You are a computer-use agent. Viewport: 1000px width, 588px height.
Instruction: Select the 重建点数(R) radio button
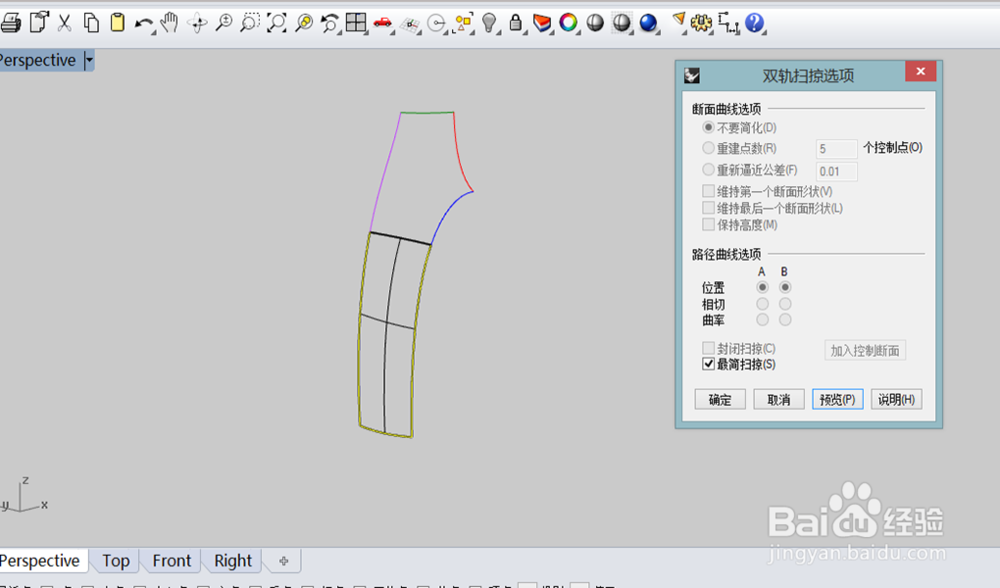[x=709, y=148]
